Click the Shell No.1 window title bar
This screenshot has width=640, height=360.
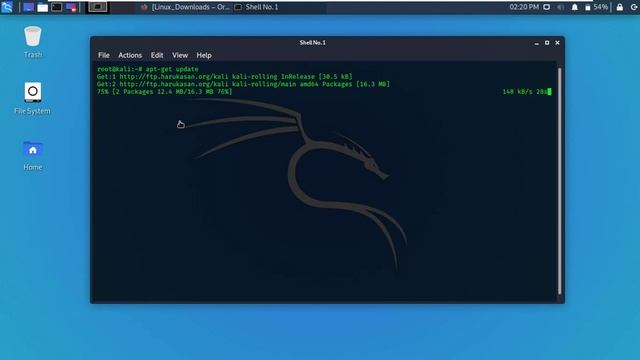click(x=312, y=42)
